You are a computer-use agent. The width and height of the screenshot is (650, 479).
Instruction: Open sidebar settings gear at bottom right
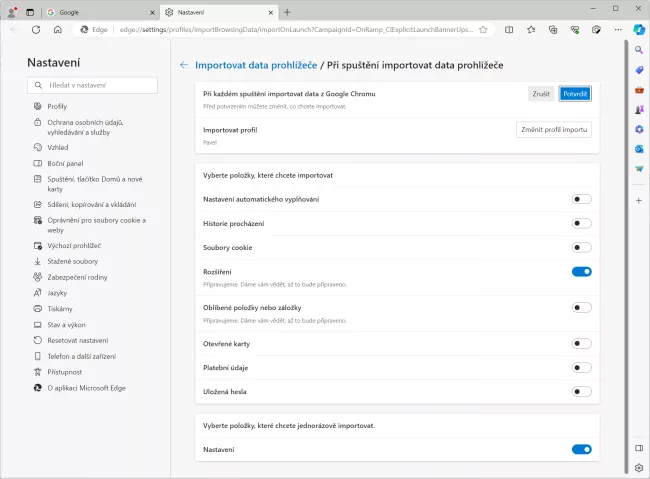coord(638,467)
